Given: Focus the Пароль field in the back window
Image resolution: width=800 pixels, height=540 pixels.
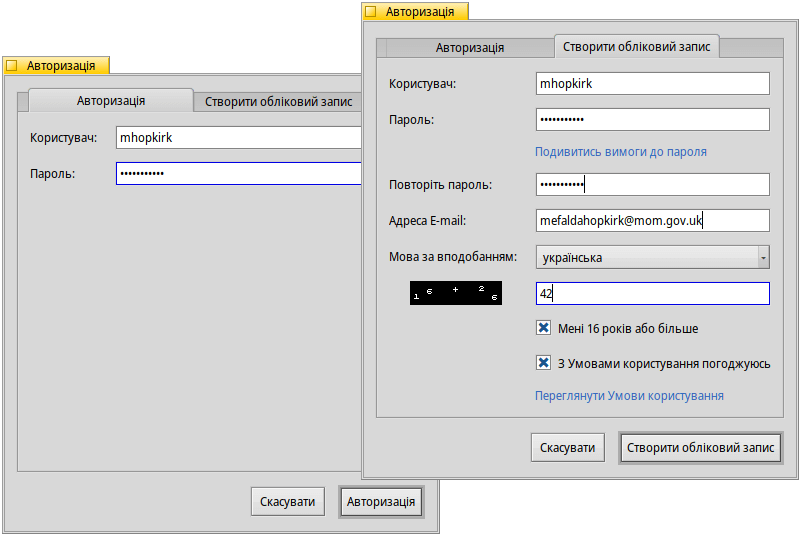Looking at the screenshot, I should pos(238,174).
